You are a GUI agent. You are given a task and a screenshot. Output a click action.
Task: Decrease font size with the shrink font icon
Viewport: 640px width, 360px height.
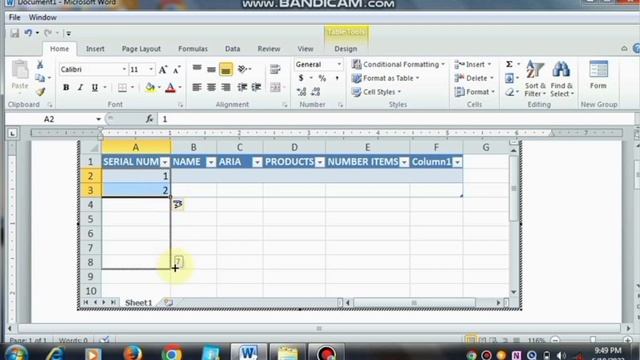177,70
